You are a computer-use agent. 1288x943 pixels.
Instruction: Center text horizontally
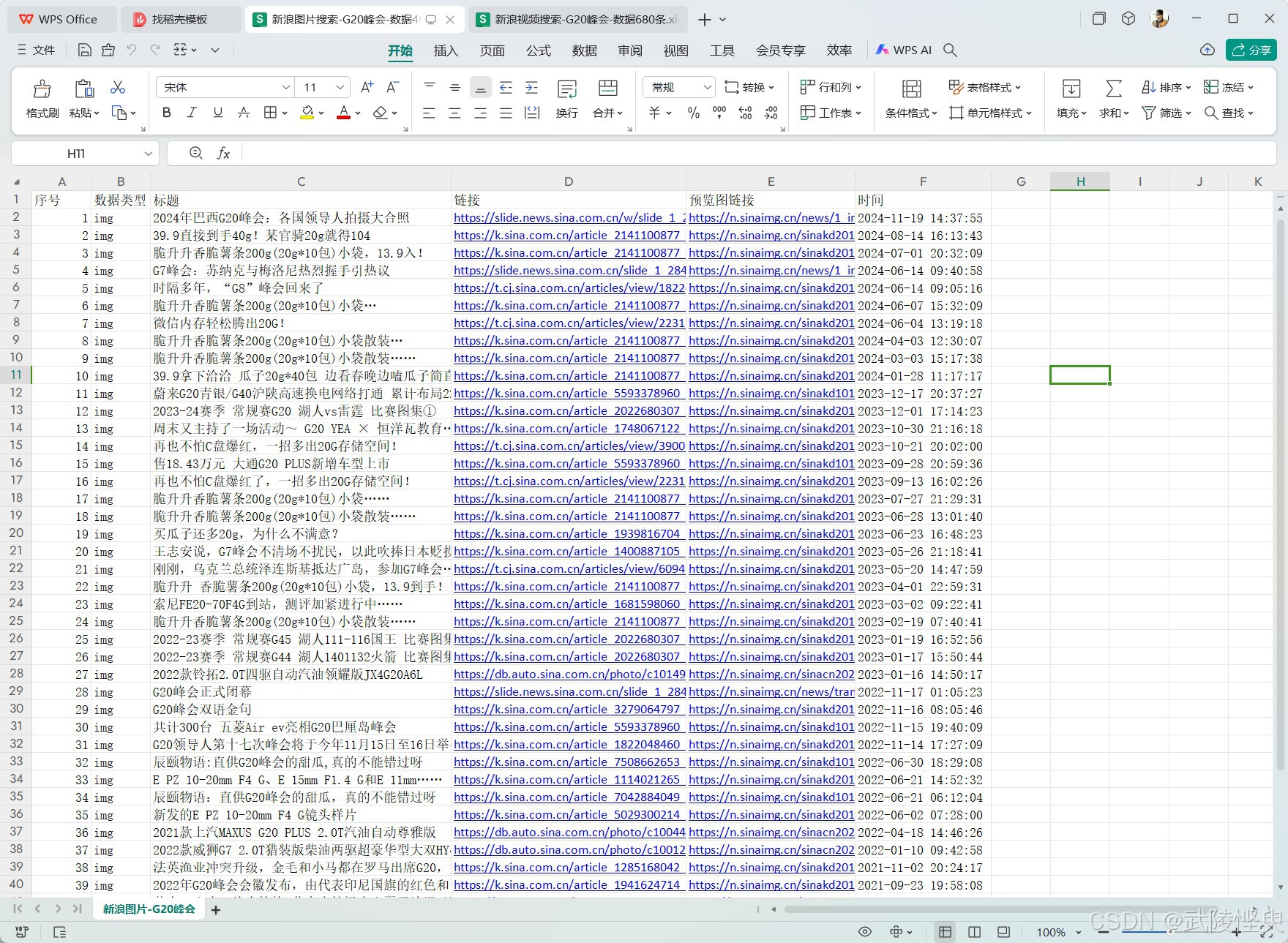pos(454,113)
